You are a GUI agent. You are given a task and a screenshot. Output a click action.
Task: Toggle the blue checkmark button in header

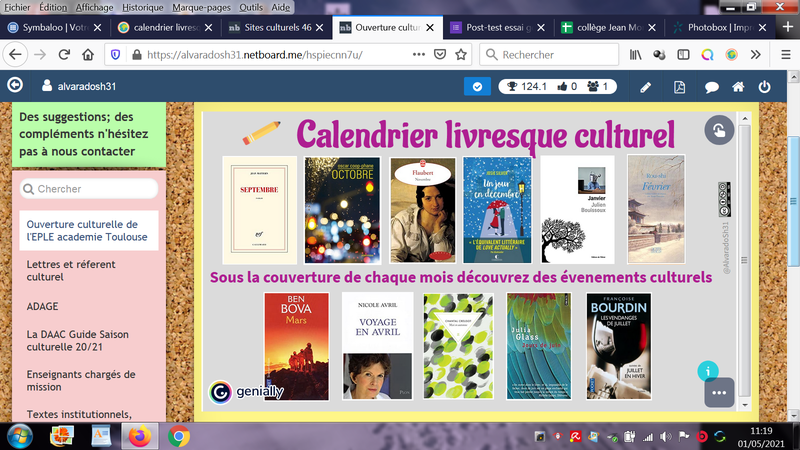[477, 87]
